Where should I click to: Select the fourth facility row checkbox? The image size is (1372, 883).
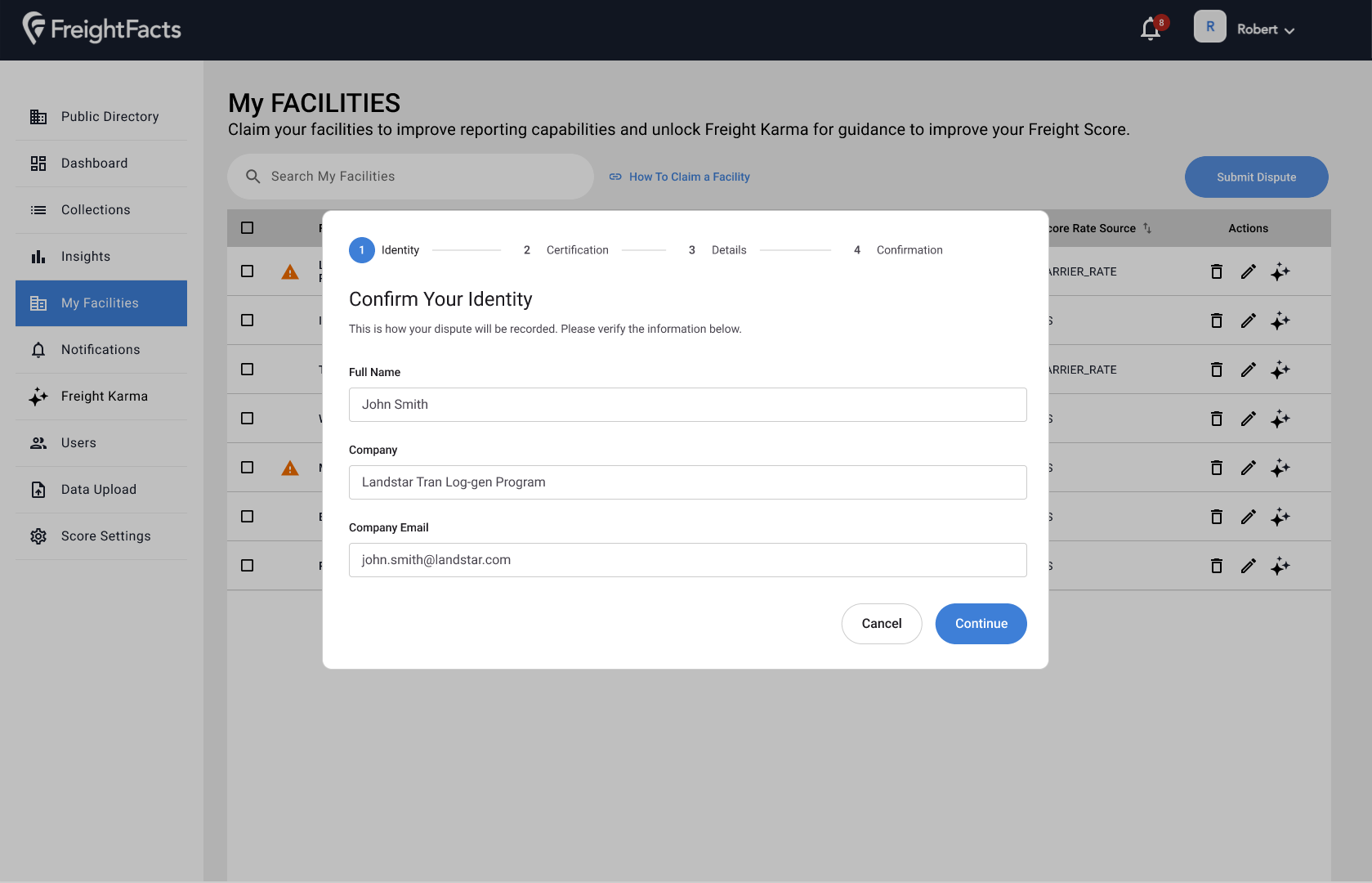[x=248, y=419]
